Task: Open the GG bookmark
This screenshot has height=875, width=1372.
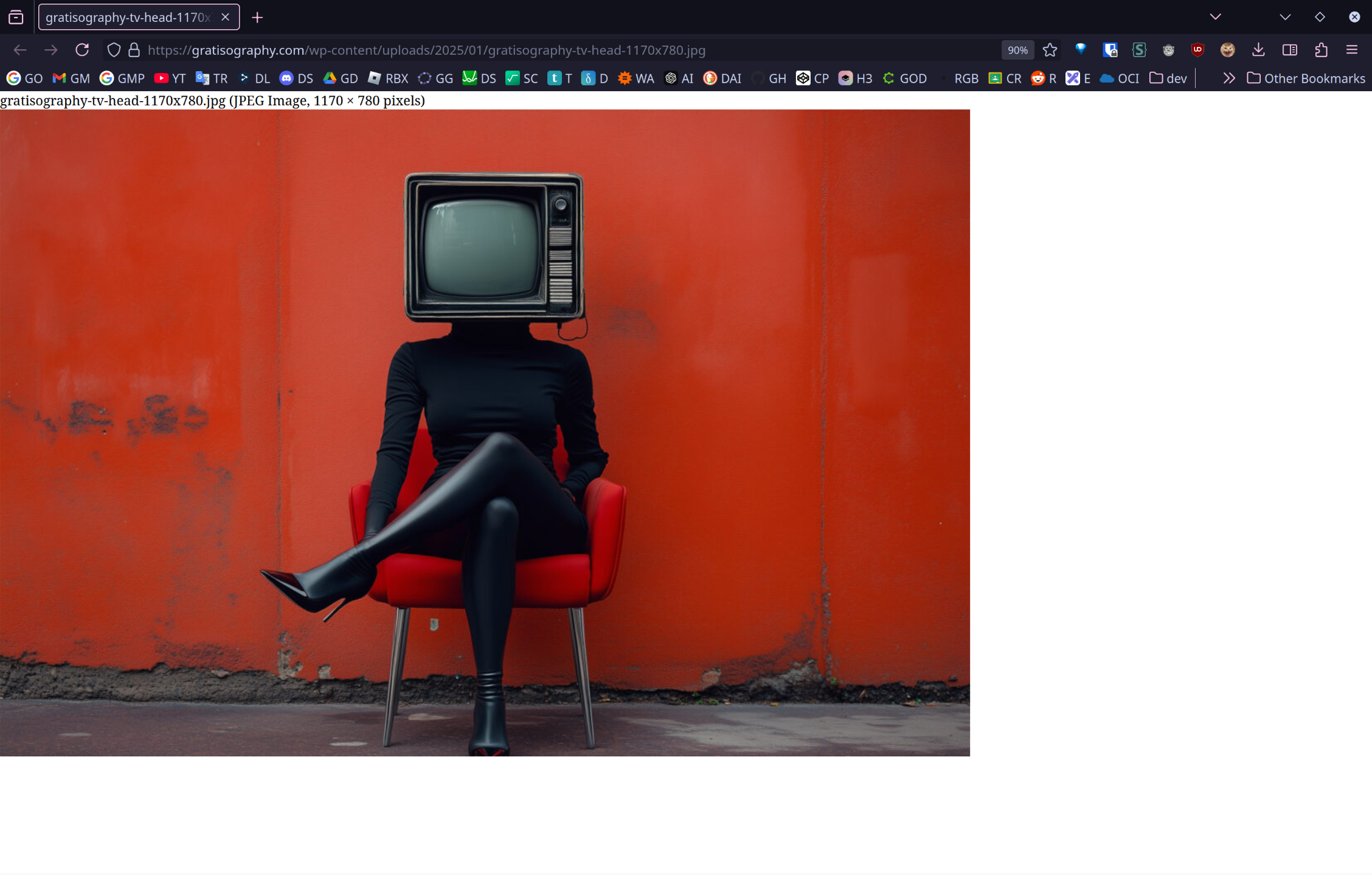Action: [x=435, y=78]
